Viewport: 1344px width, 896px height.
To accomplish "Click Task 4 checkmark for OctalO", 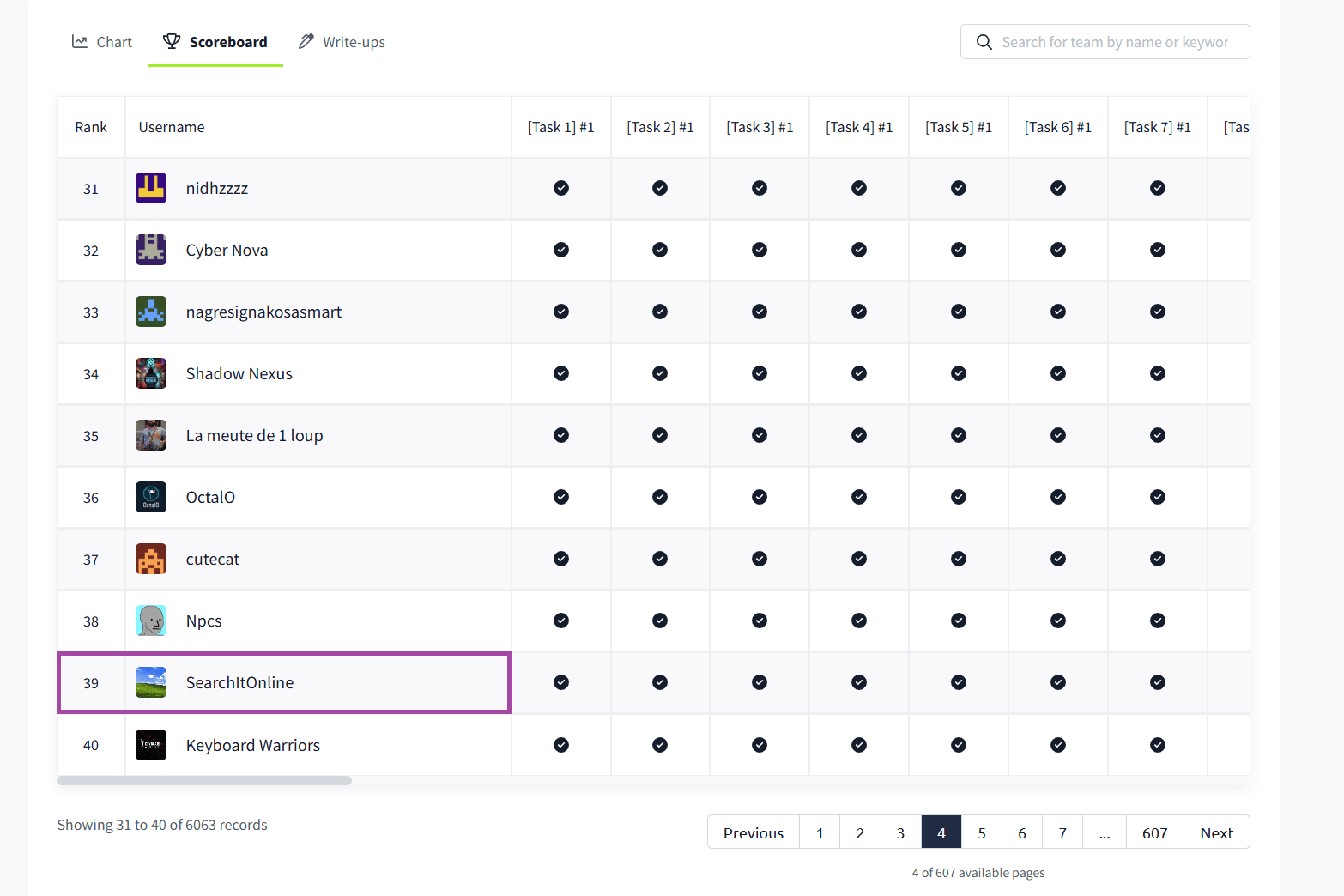I will click(x=859, y=497).
